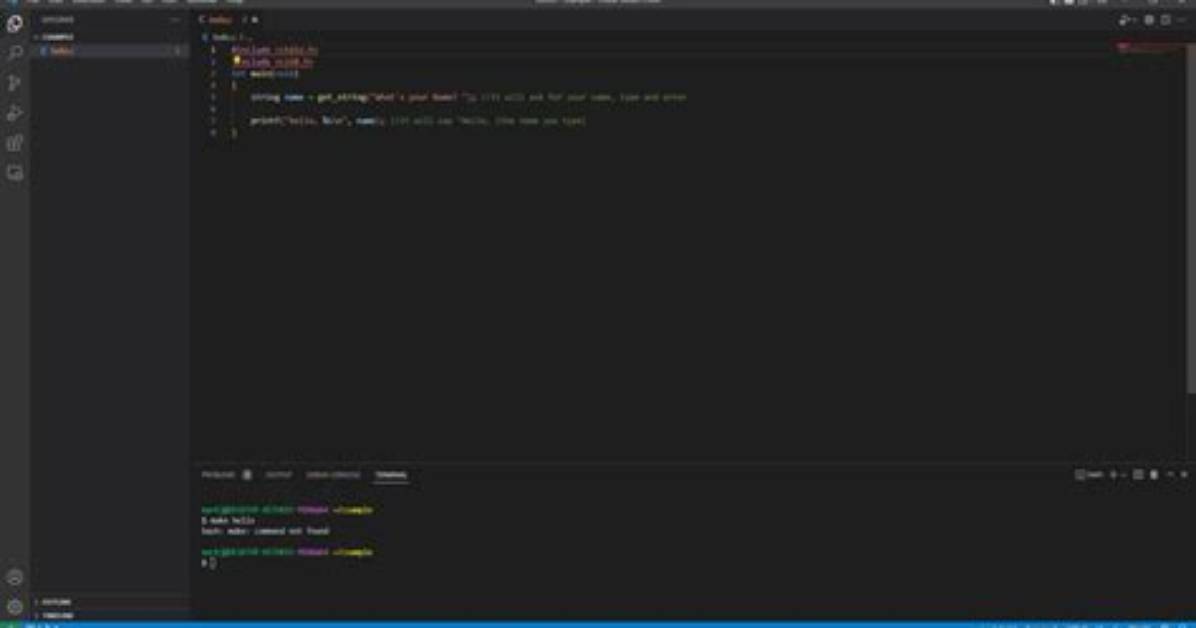Click the 'command not found' terminal output

[x=265, y=531]
